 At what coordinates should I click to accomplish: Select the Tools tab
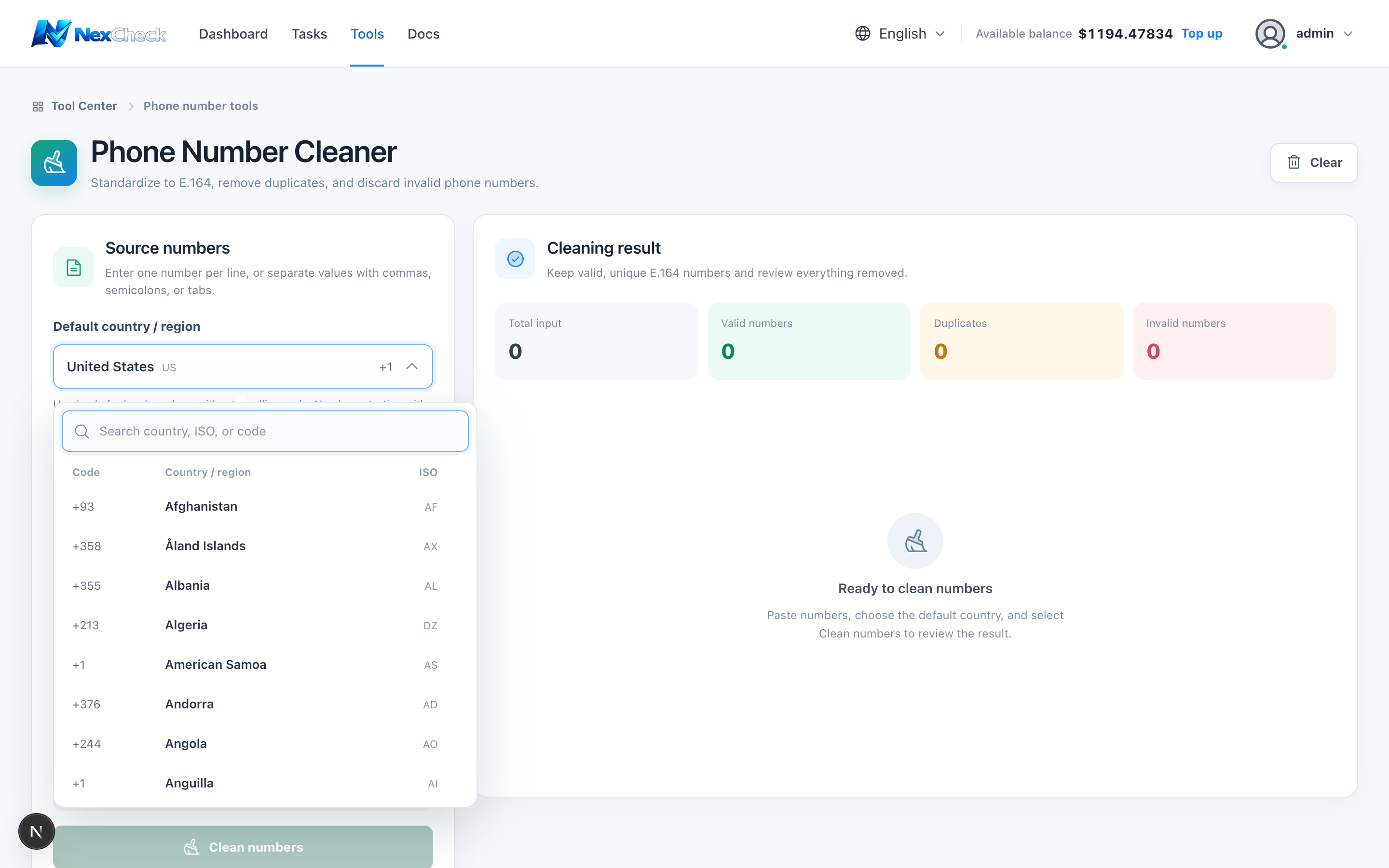pyautogui.click(x=367, y=34)
